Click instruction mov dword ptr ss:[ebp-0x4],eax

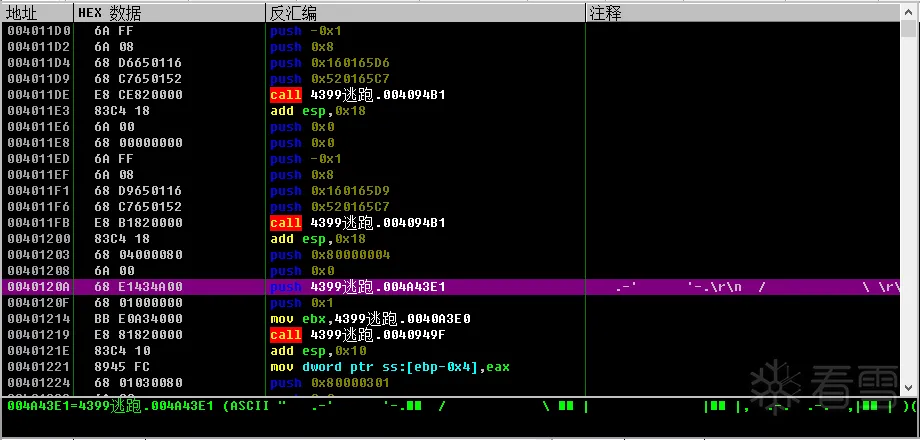[x=390, y=367]
